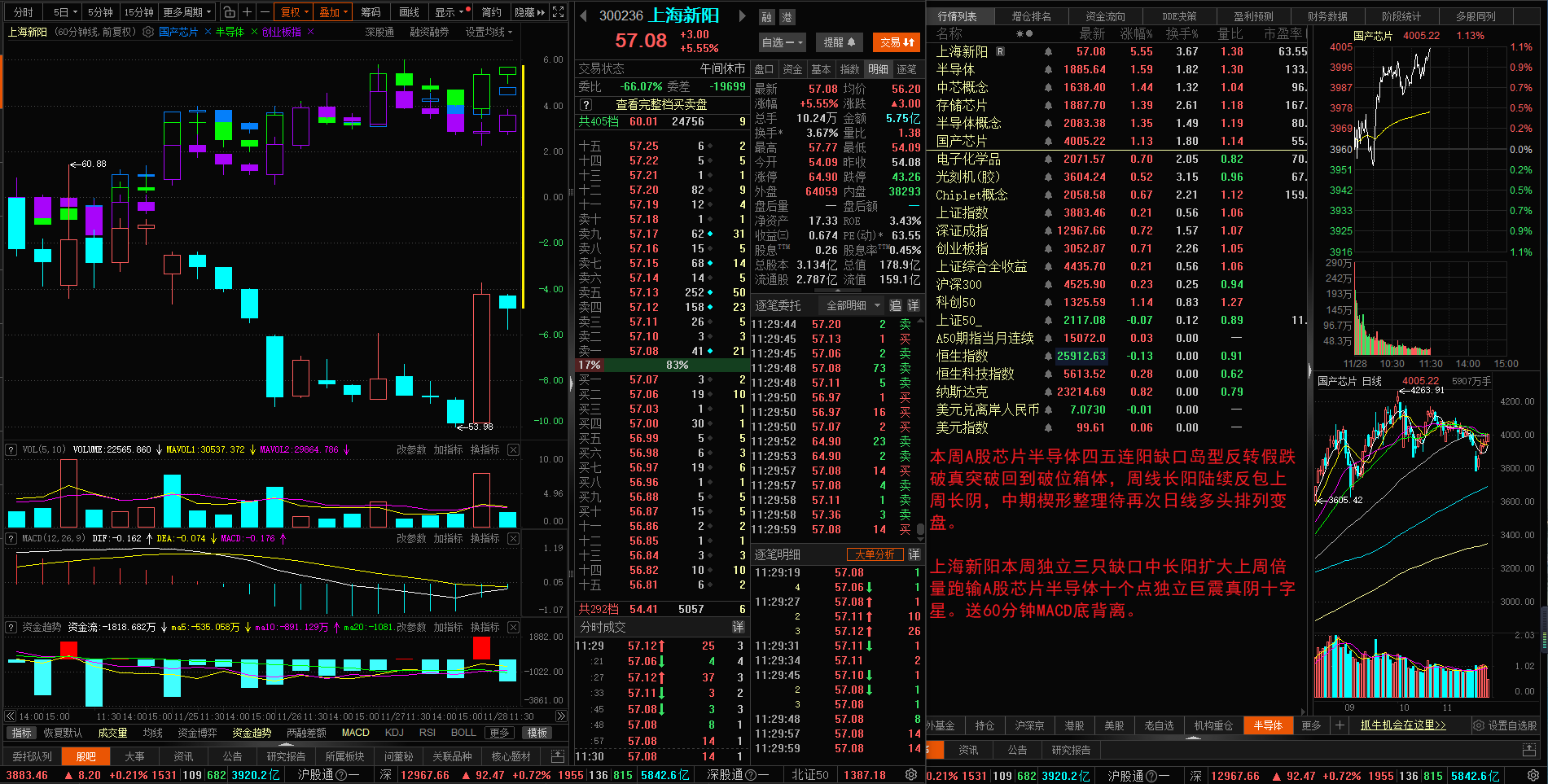Click the 融 margin trading badge

coord(767,17)
